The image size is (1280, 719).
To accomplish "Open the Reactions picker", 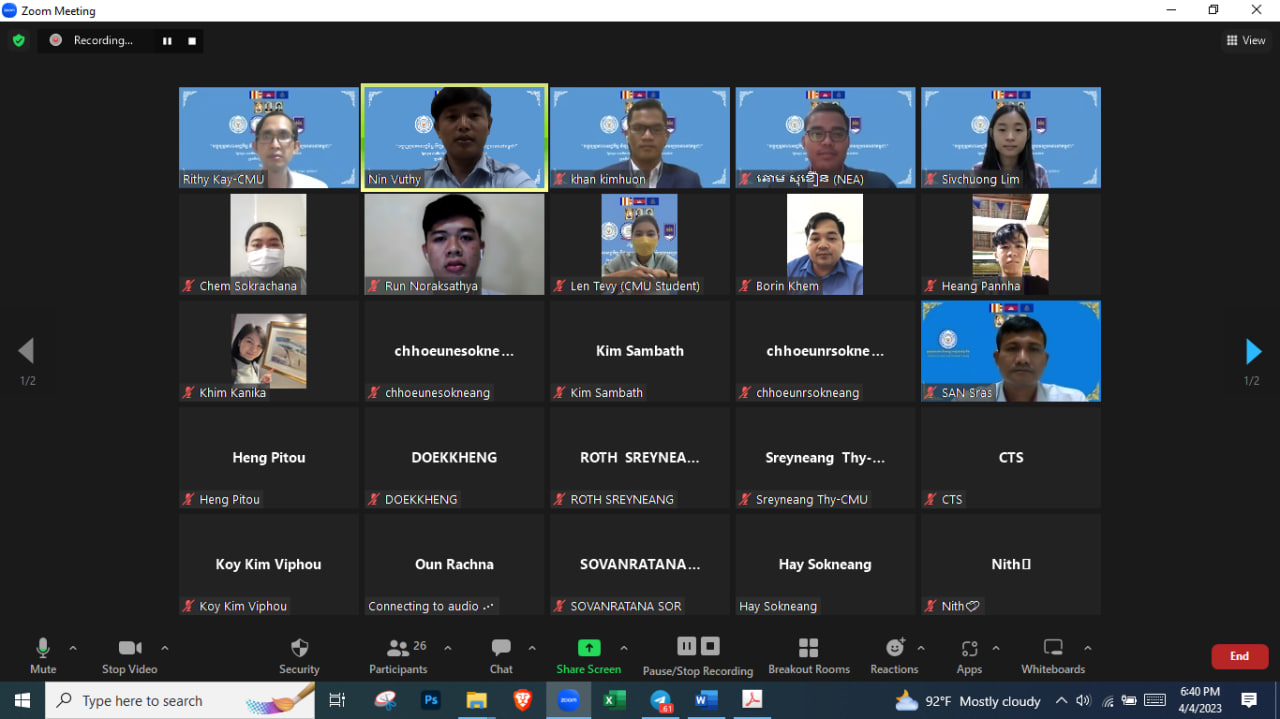I will pos(894,655).
